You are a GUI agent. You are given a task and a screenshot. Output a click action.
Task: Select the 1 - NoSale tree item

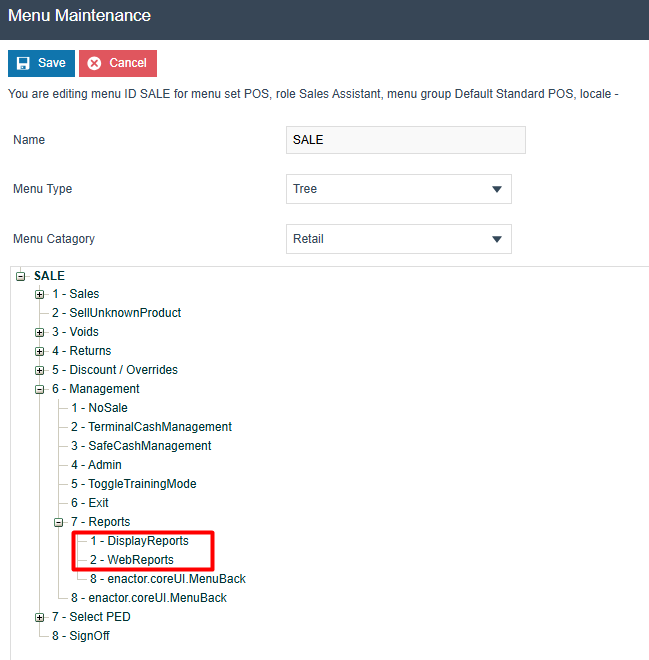(99, 408)
